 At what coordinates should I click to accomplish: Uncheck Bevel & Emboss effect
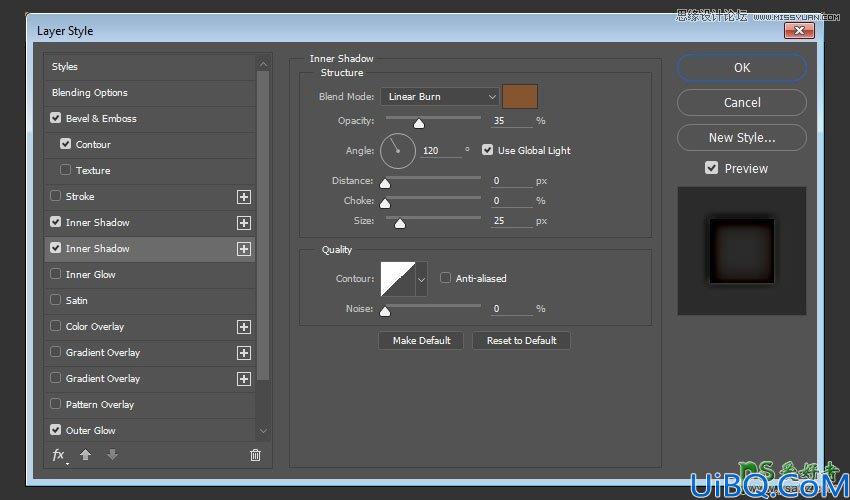[55, 118]
